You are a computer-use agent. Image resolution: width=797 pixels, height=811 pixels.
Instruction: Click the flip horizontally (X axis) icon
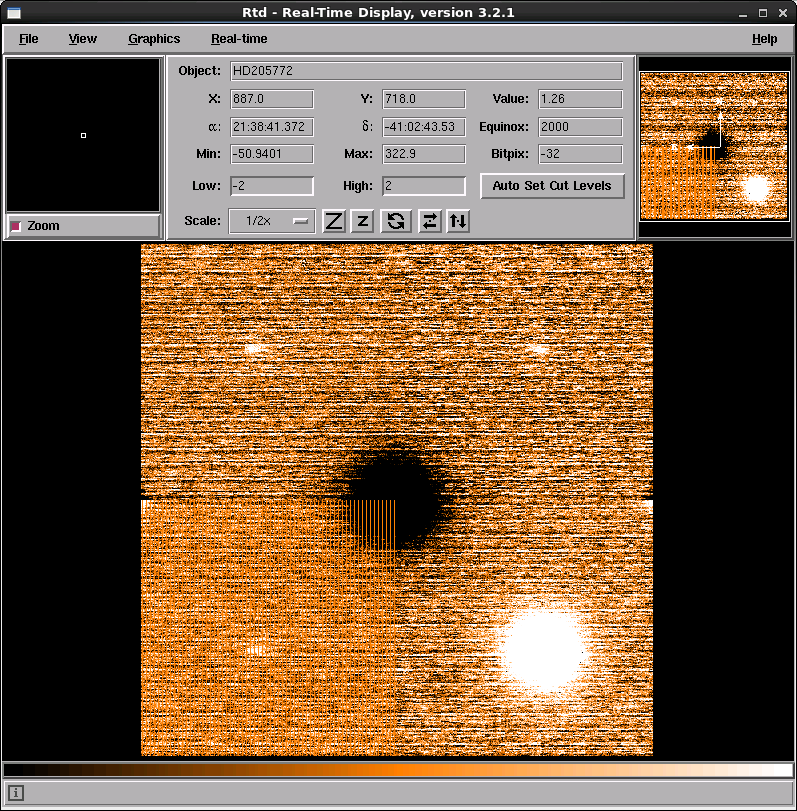tap(429, 221)
